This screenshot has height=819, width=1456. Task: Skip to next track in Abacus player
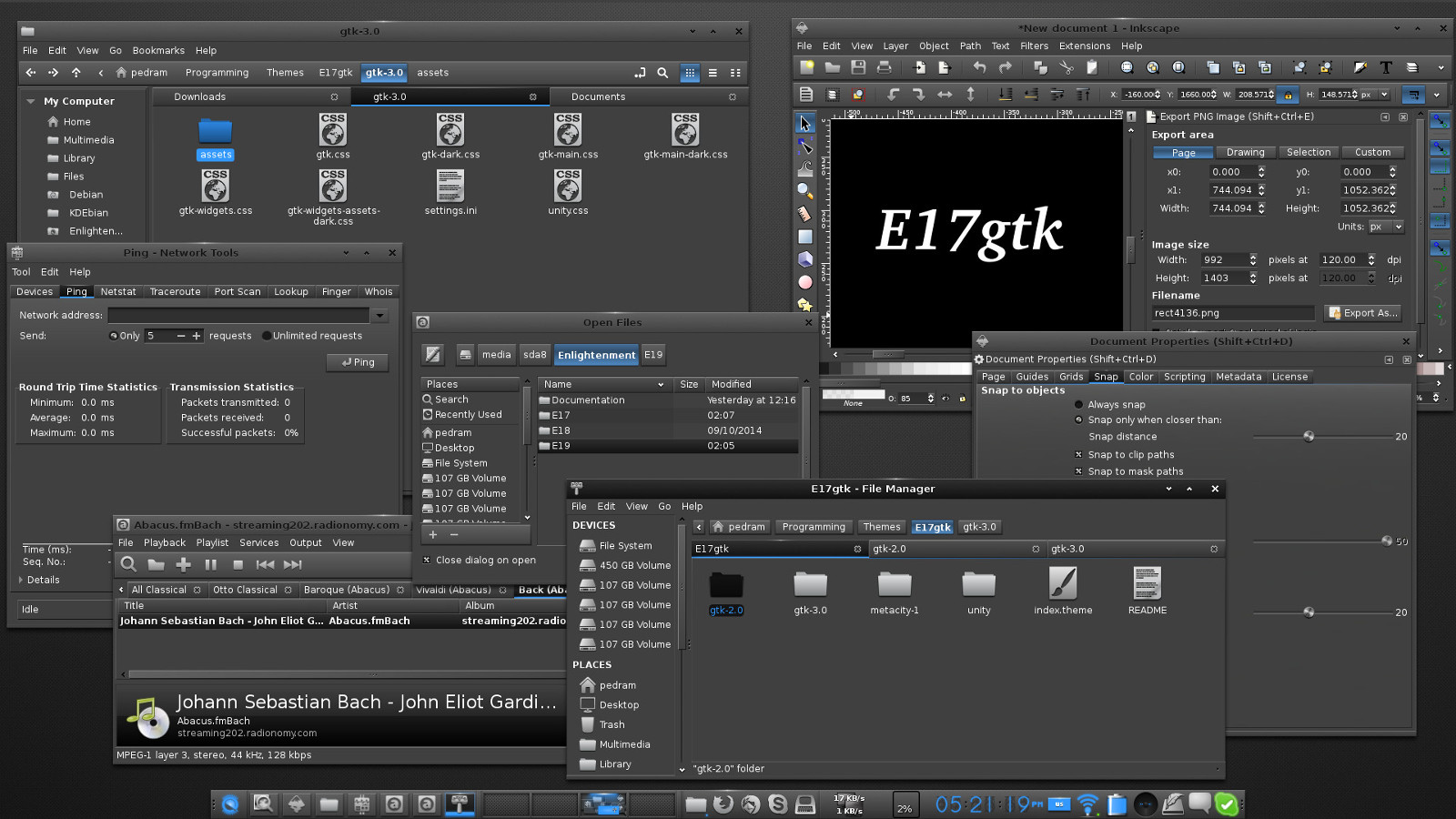(x=292, y=565)
